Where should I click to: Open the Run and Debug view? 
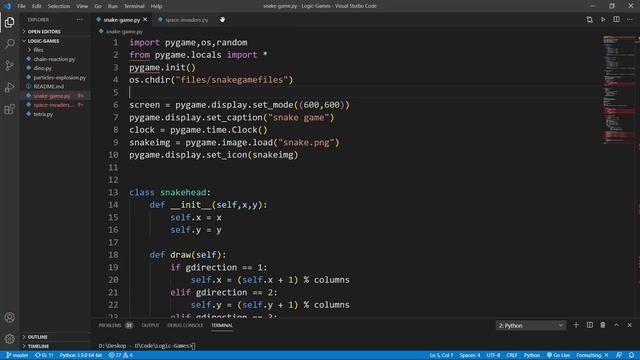pyautogui.click(x=9, y=87)
